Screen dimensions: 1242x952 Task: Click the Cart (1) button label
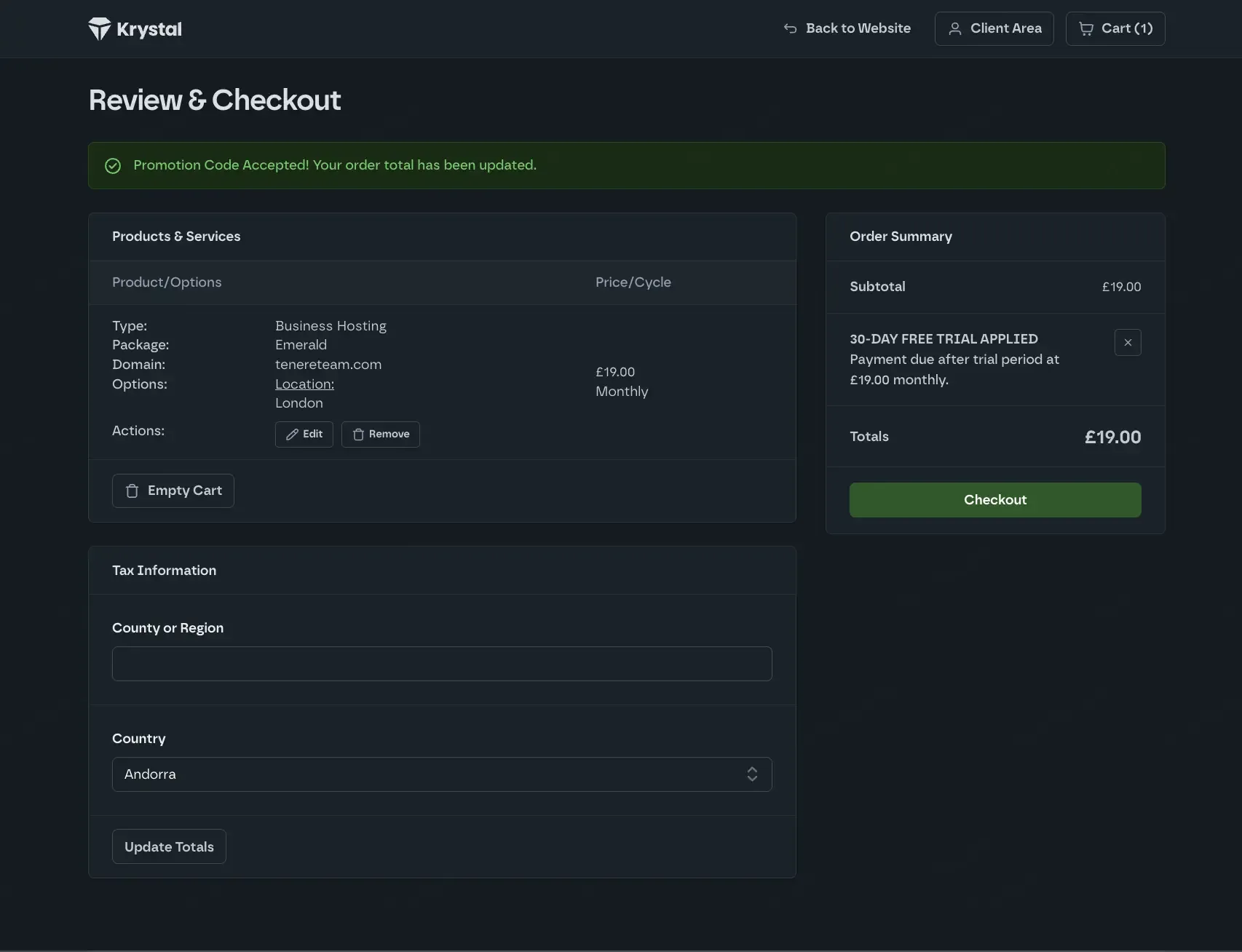1127,28
